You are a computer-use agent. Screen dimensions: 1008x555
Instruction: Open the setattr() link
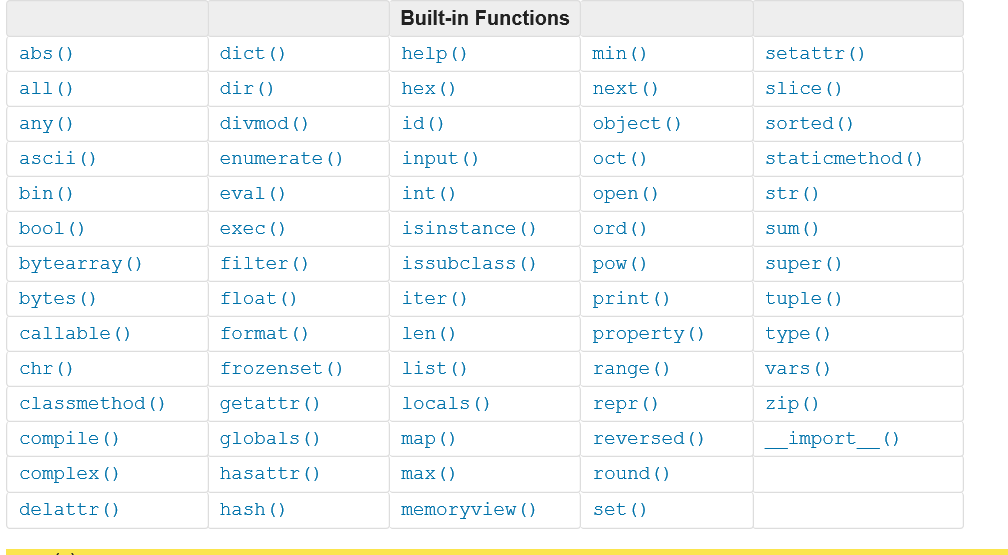tap(815, 53)
